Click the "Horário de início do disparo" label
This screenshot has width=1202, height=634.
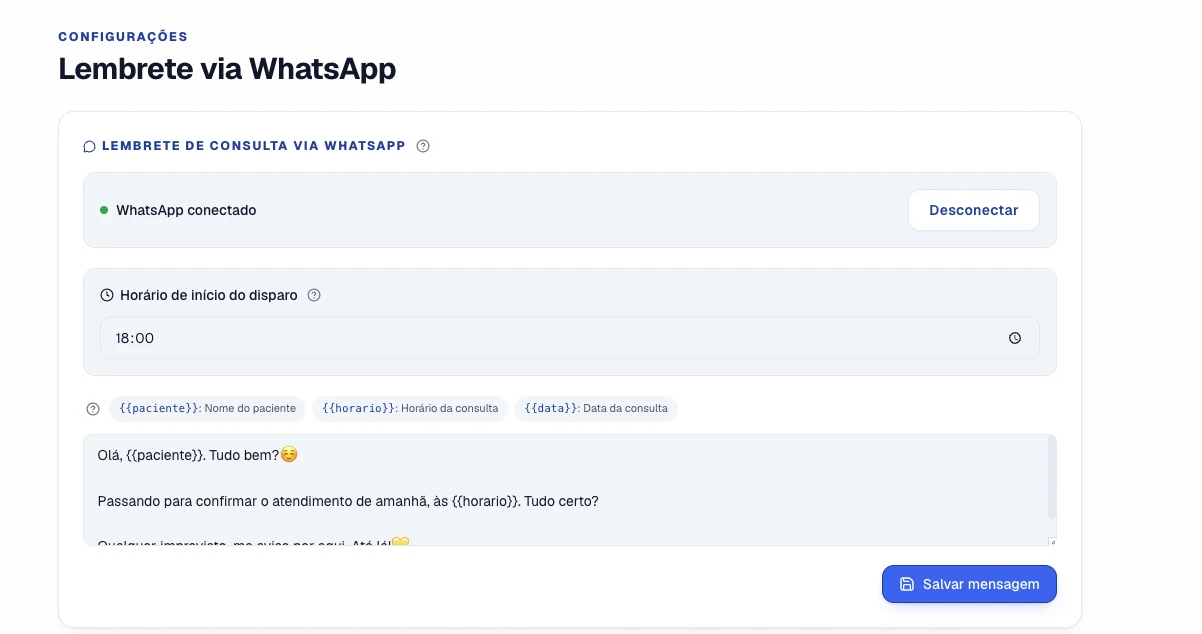tap(209, 295)
